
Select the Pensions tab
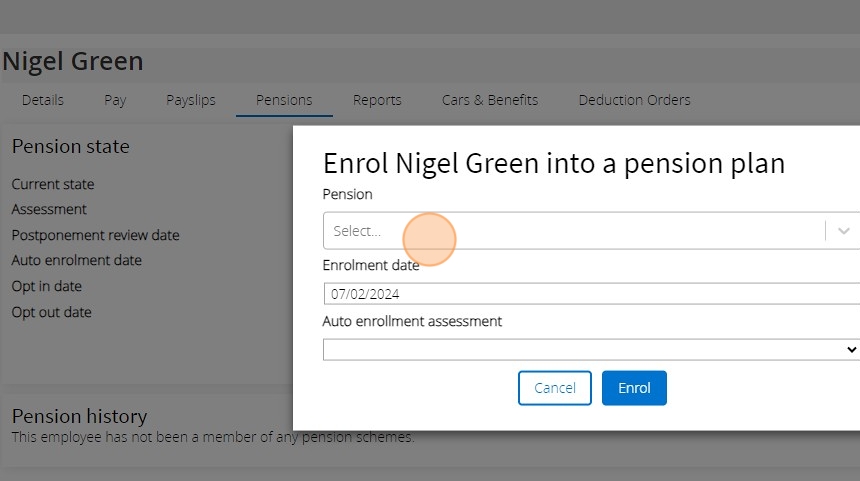284,100
